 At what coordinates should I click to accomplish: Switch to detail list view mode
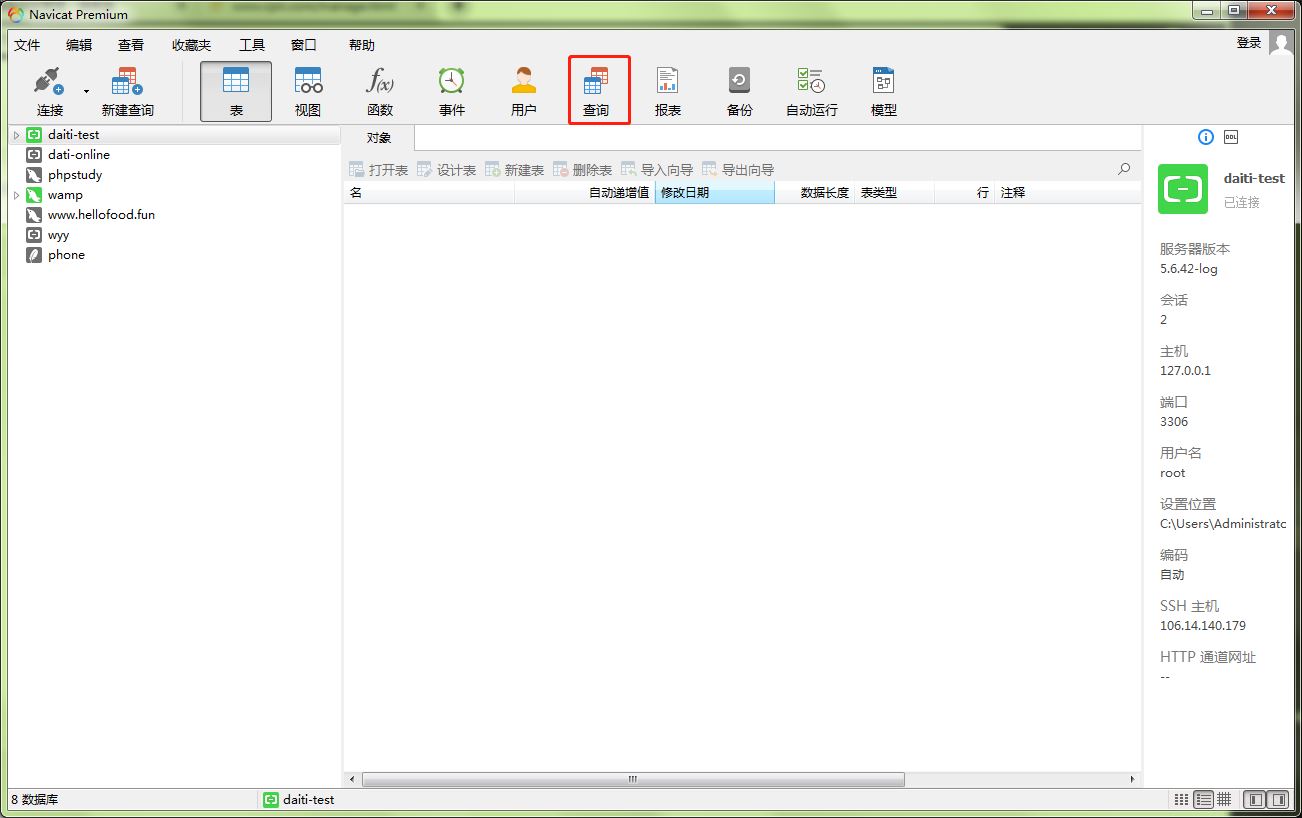pos(1203,800)
